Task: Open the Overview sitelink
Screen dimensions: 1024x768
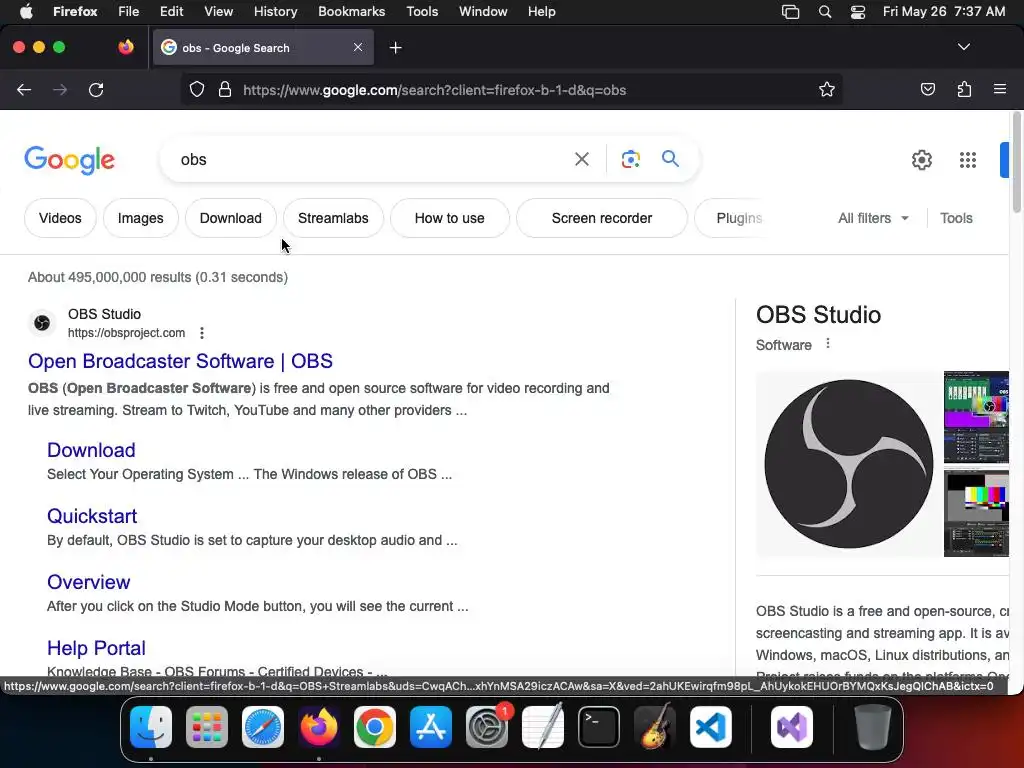Action: (x=89, y=582)
